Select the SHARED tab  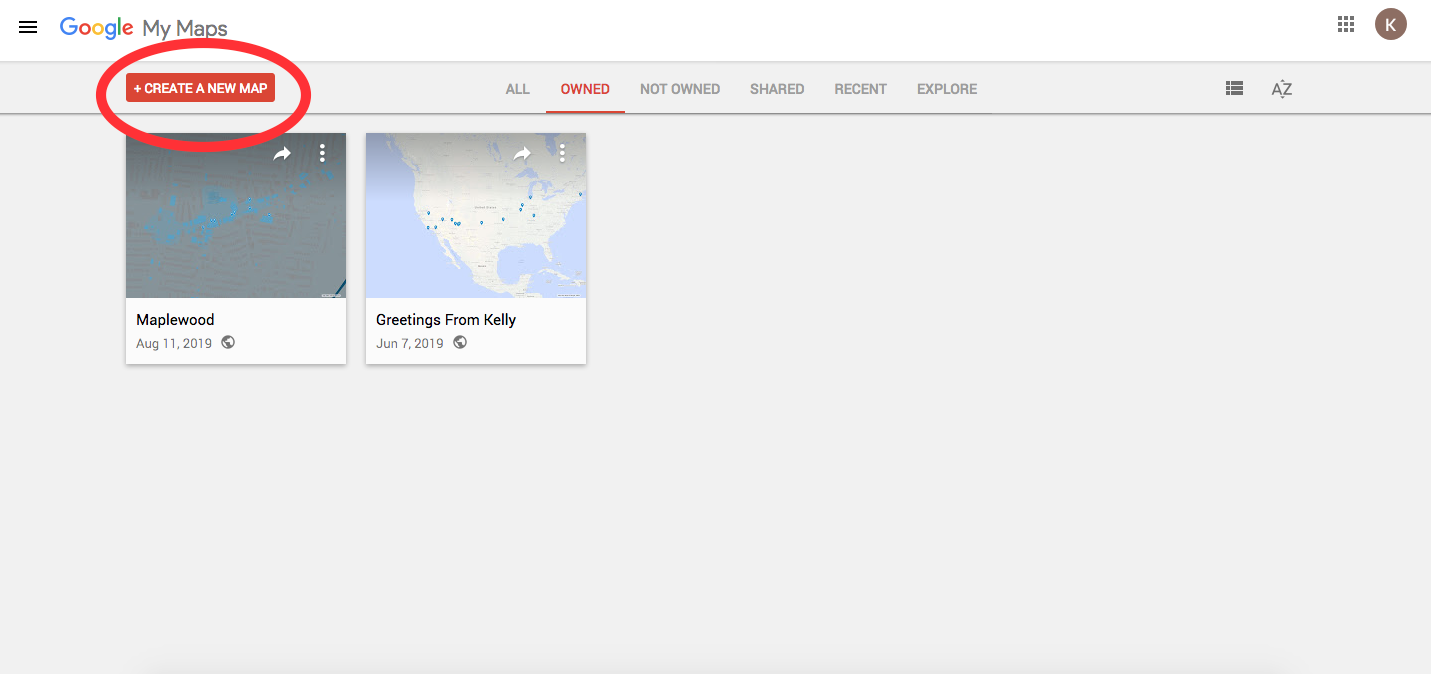tap(777, 88)
